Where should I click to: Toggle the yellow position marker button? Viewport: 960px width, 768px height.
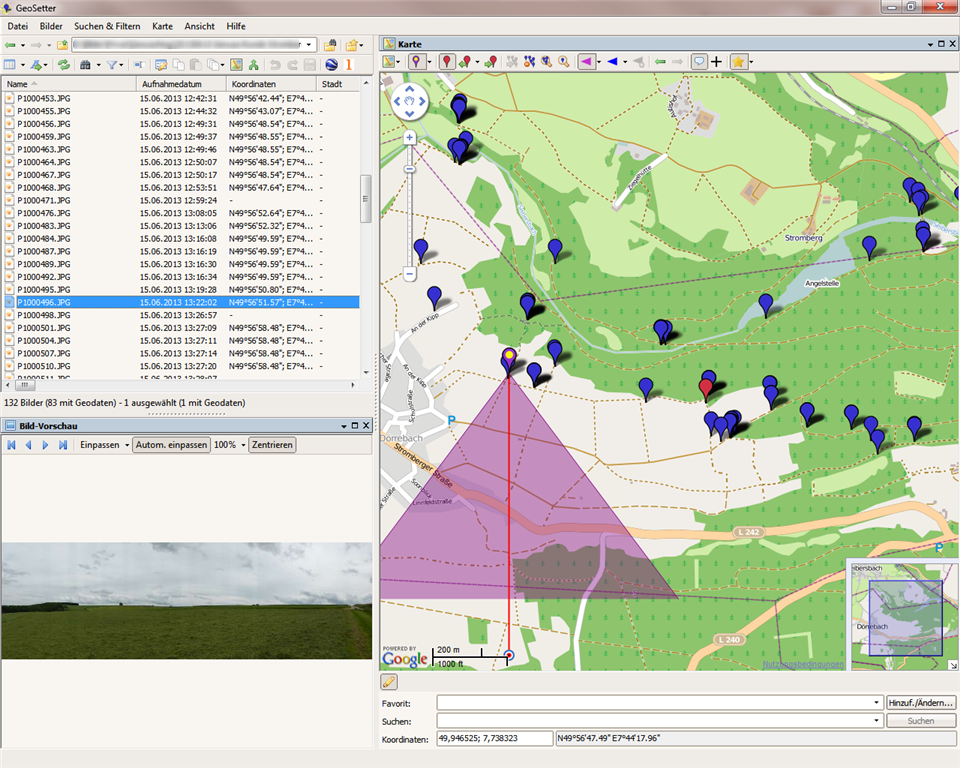point(417,62)
